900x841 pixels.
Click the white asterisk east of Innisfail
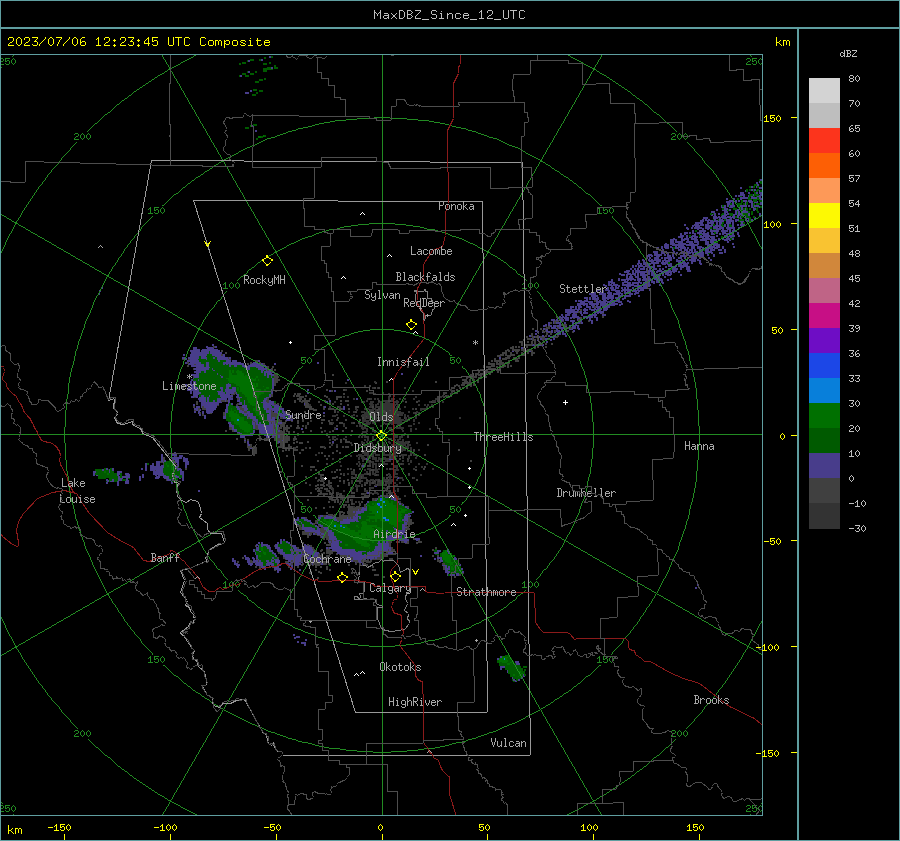(x=475, y=343)
